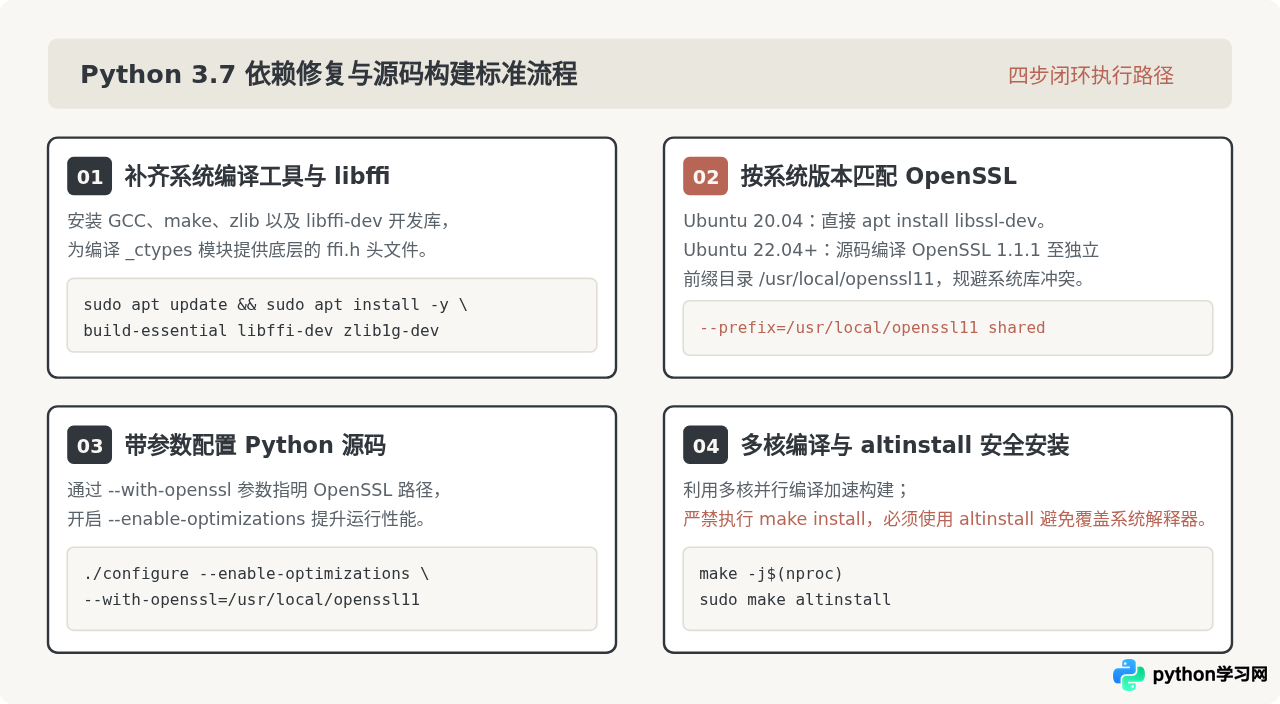Click the 'sudo make altinstall' code line
Image resolution: width=1280 pixels, height=704 pixels.
point(795,599)
